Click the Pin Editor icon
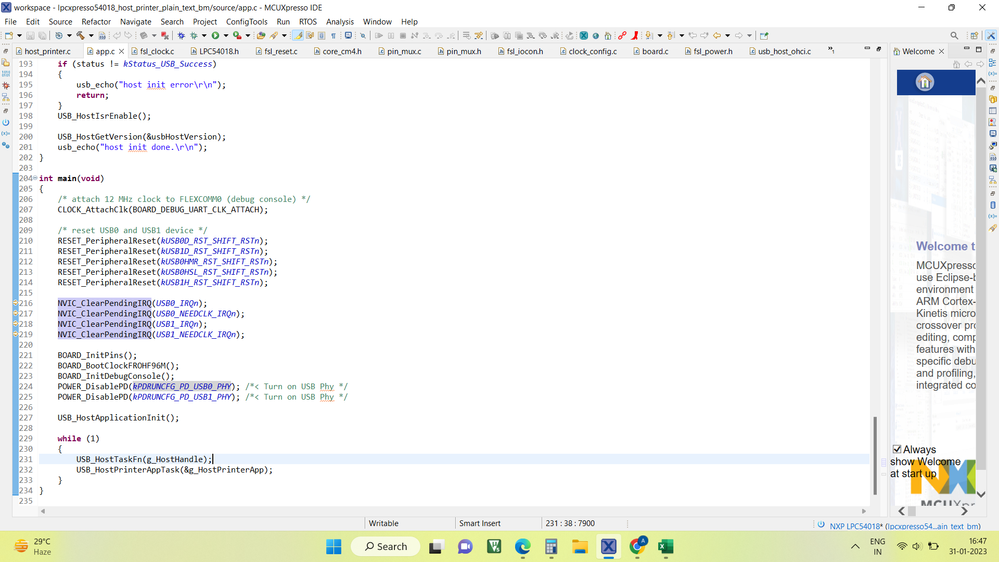Screen dimensions: 999x562 click(764, 36)
